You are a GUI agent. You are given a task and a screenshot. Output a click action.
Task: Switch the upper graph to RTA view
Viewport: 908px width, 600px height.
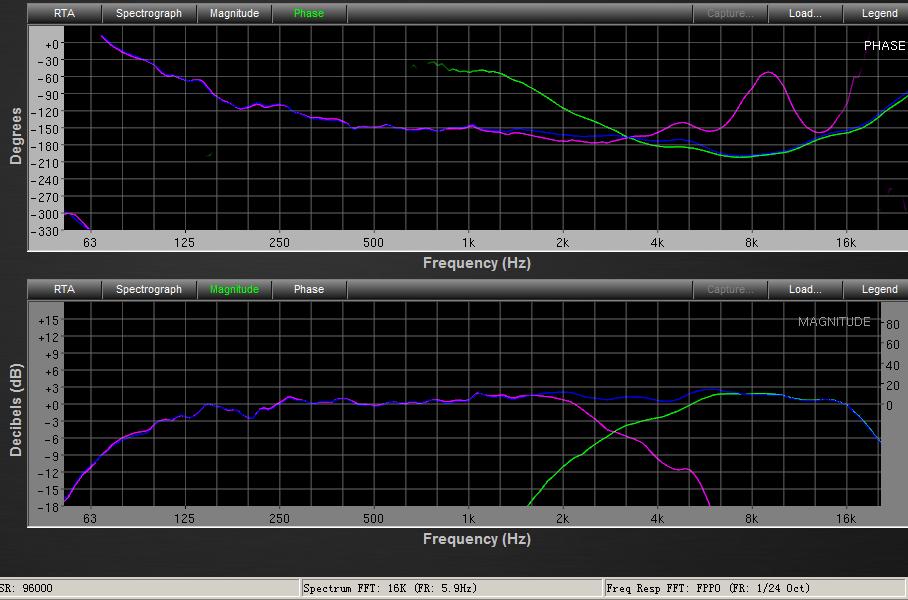coord(64,14)
